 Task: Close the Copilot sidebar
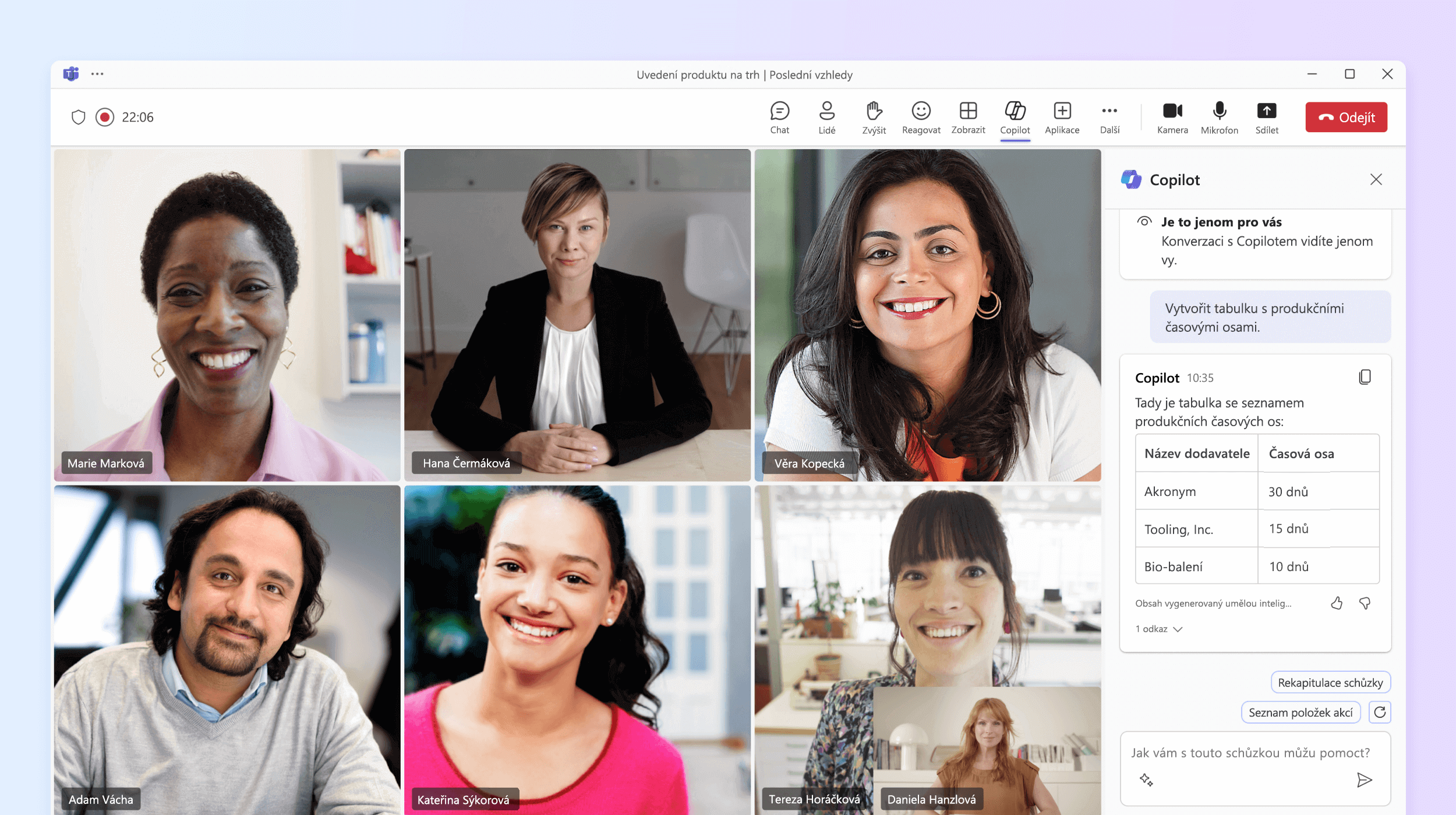point(1377,179)
